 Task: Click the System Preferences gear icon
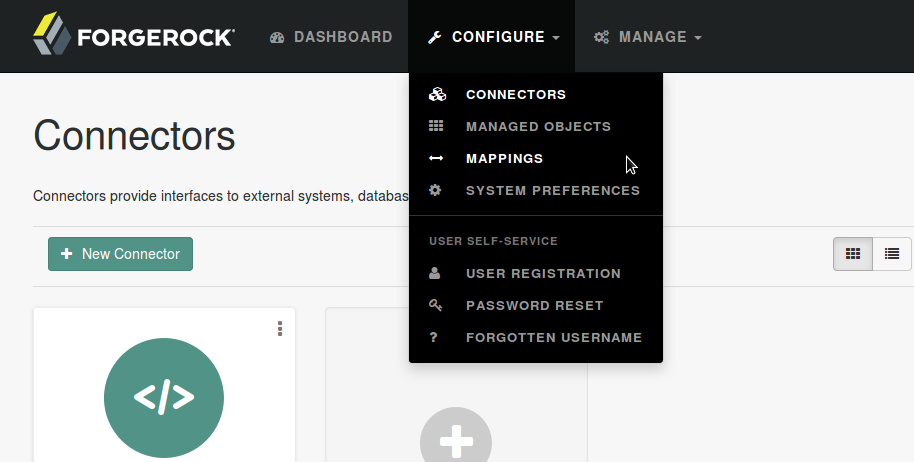pos(435,190)
